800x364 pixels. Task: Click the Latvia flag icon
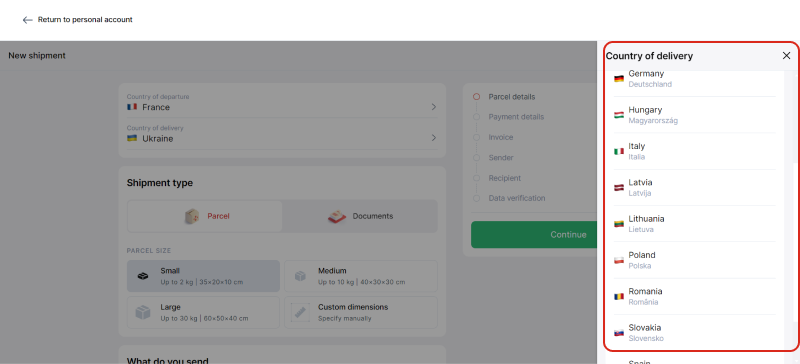tap(619, 187)
